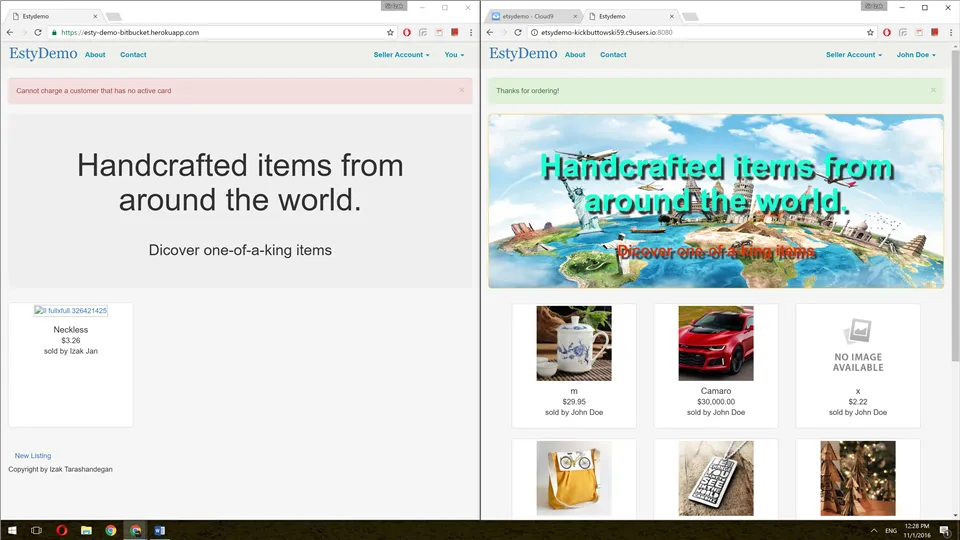960x540 pixels.
Task: Click the ENG language indicator in tray
Action: [x=891, y=530]
